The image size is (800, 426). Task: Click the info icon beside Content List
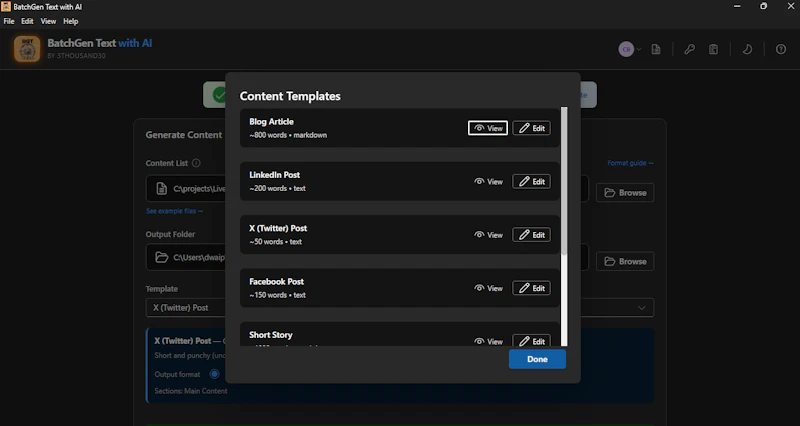(196, 163)
